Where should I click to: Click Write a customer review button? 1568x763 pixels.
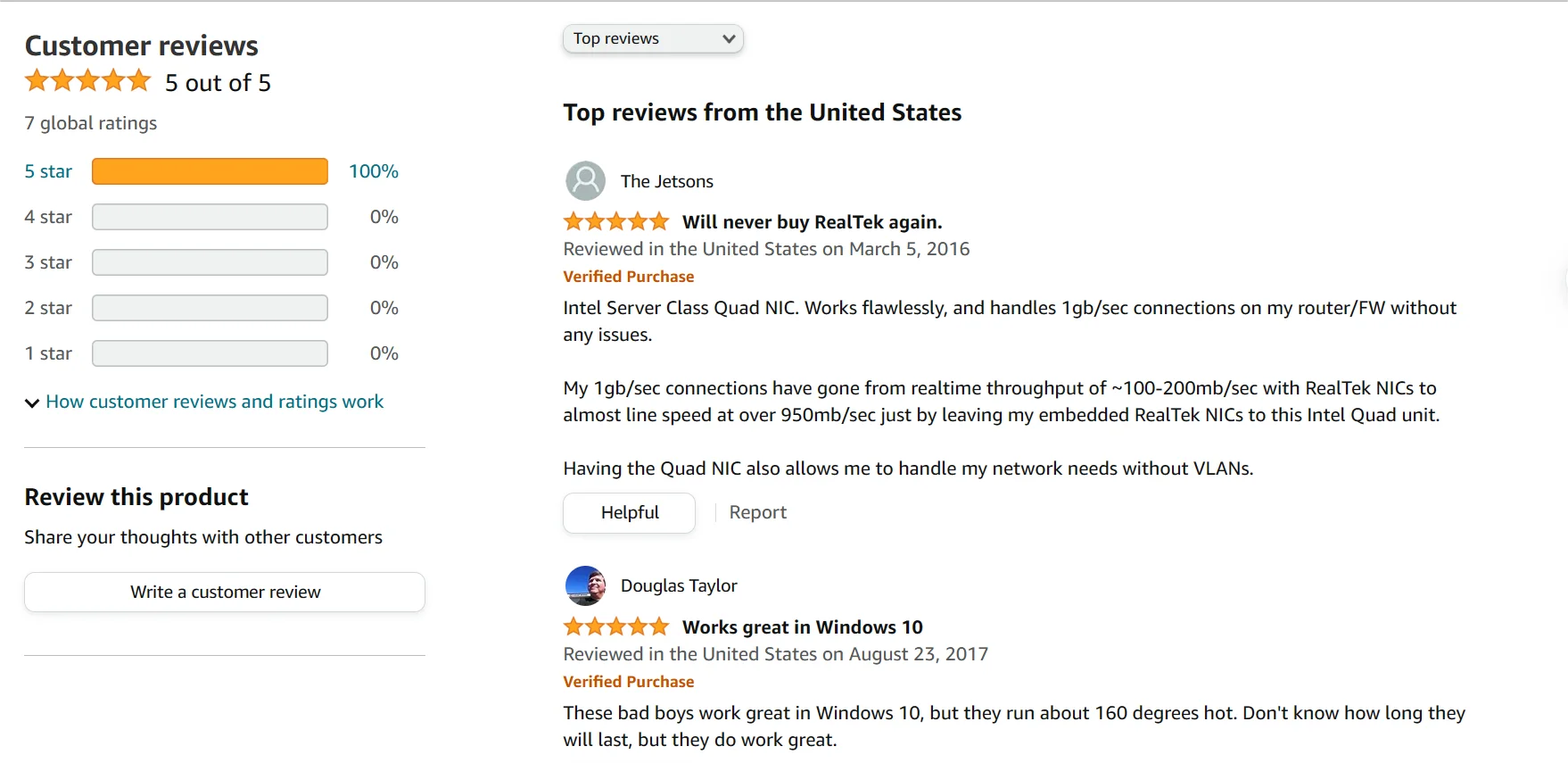click(x=225, y=592)
